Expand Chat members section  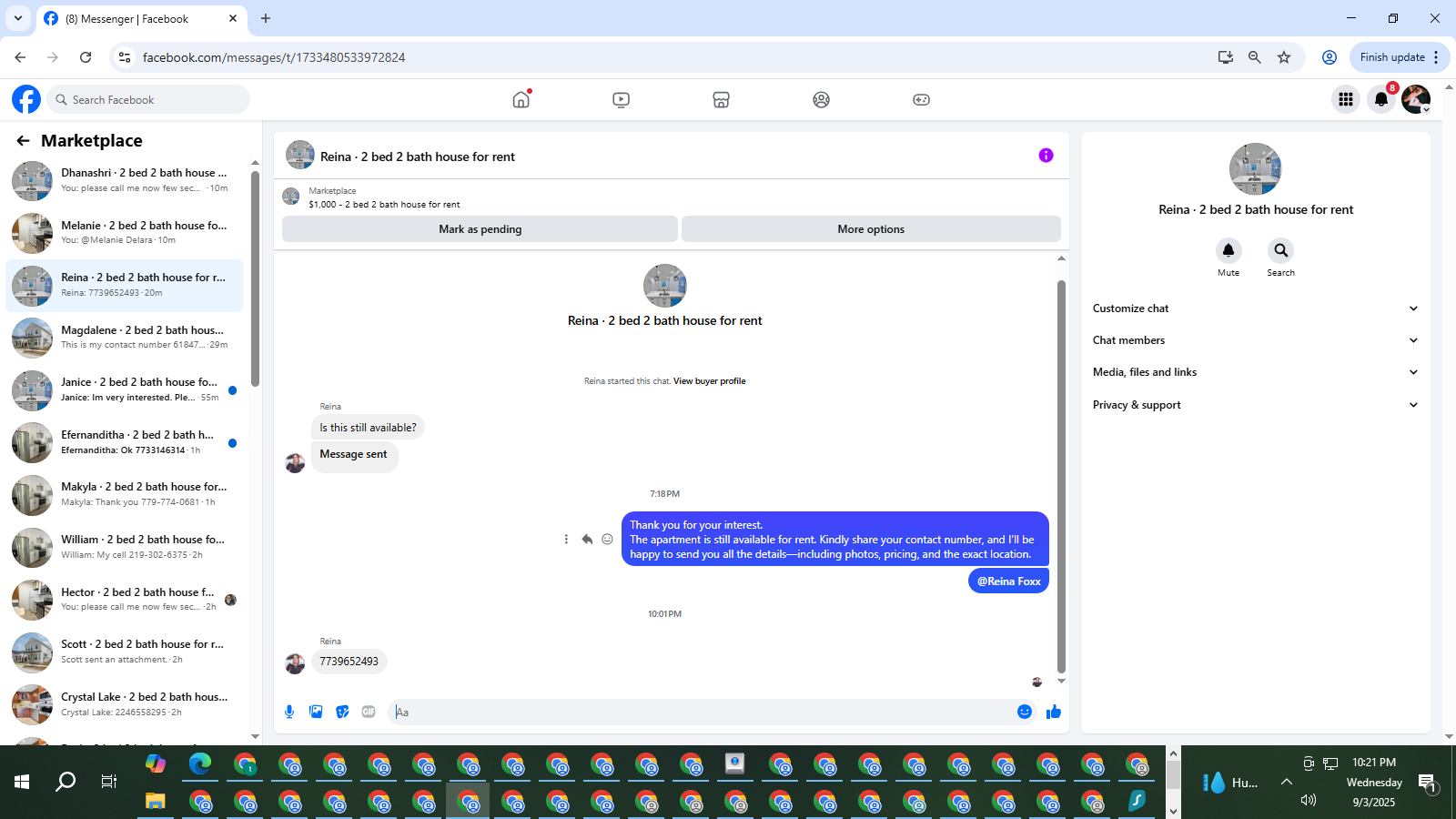[x=1256, y=340]
